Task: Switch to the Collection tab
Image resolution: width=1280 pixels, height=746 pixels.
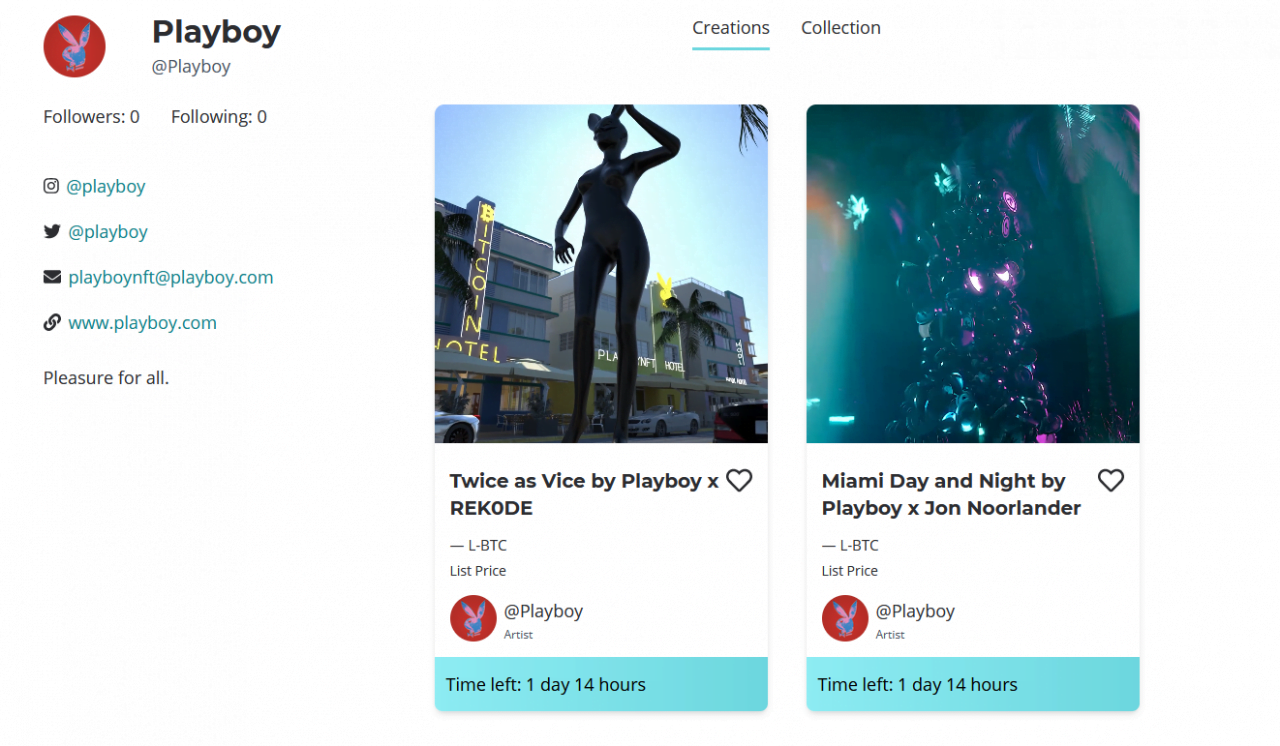Action: click(841, 28)
